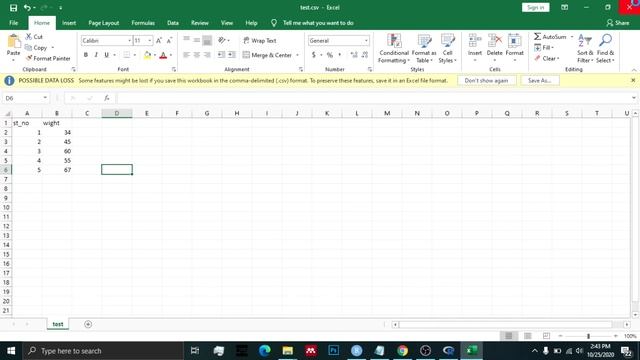Switch to the Formulas tab

(x=143, y=23)
